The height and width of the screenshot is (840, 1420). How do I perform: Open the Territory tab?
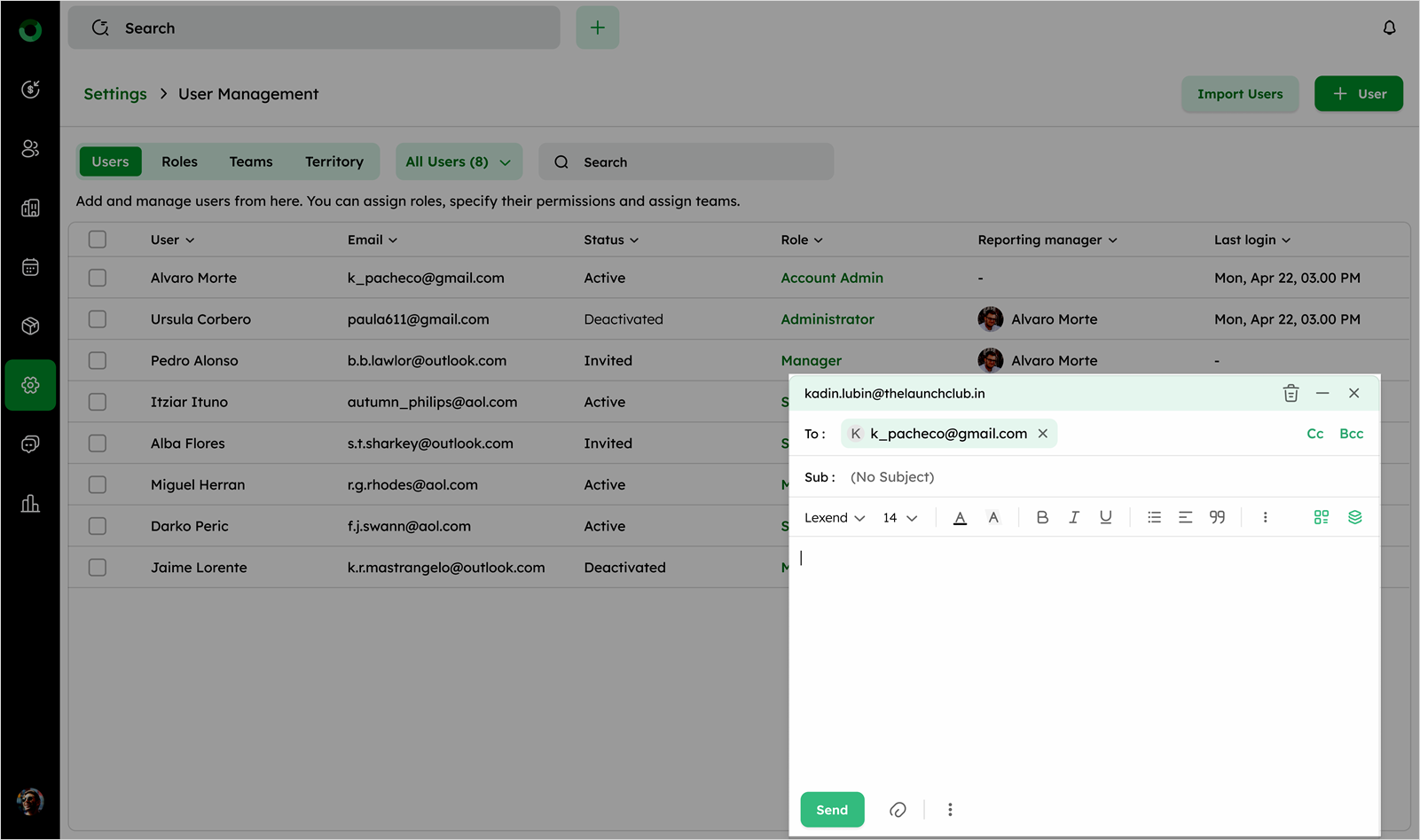click(x=333, y=161)
